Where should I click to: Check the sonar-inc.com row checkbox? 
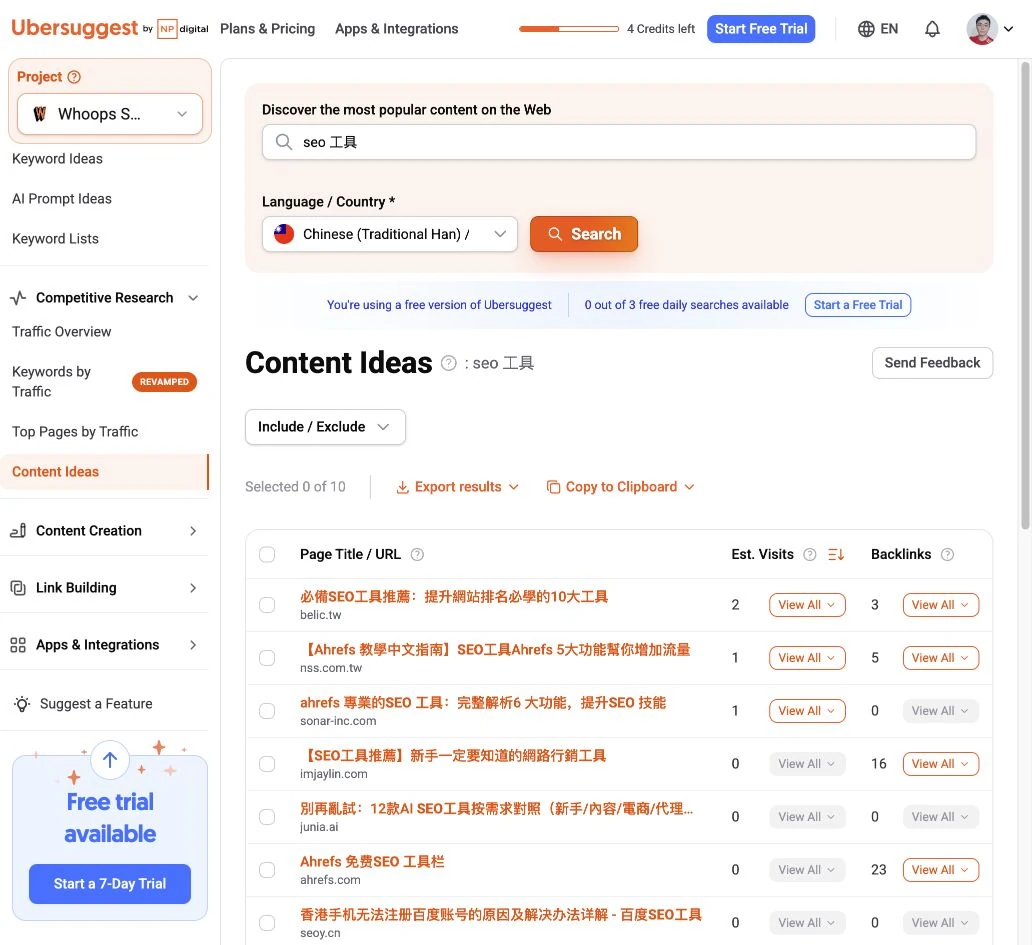[267, 711]
